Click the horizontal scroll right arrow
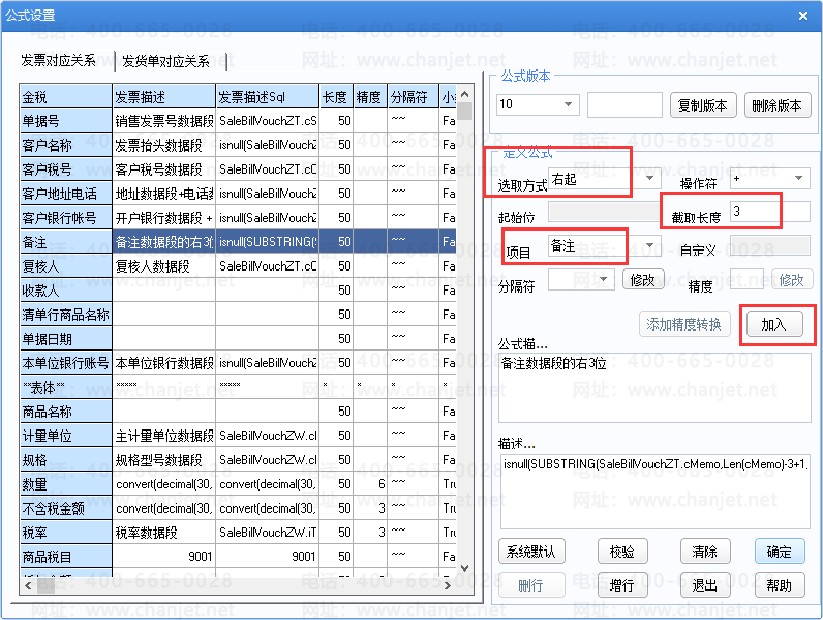This screenshot has width=823, height=620. tap(447, 585)
